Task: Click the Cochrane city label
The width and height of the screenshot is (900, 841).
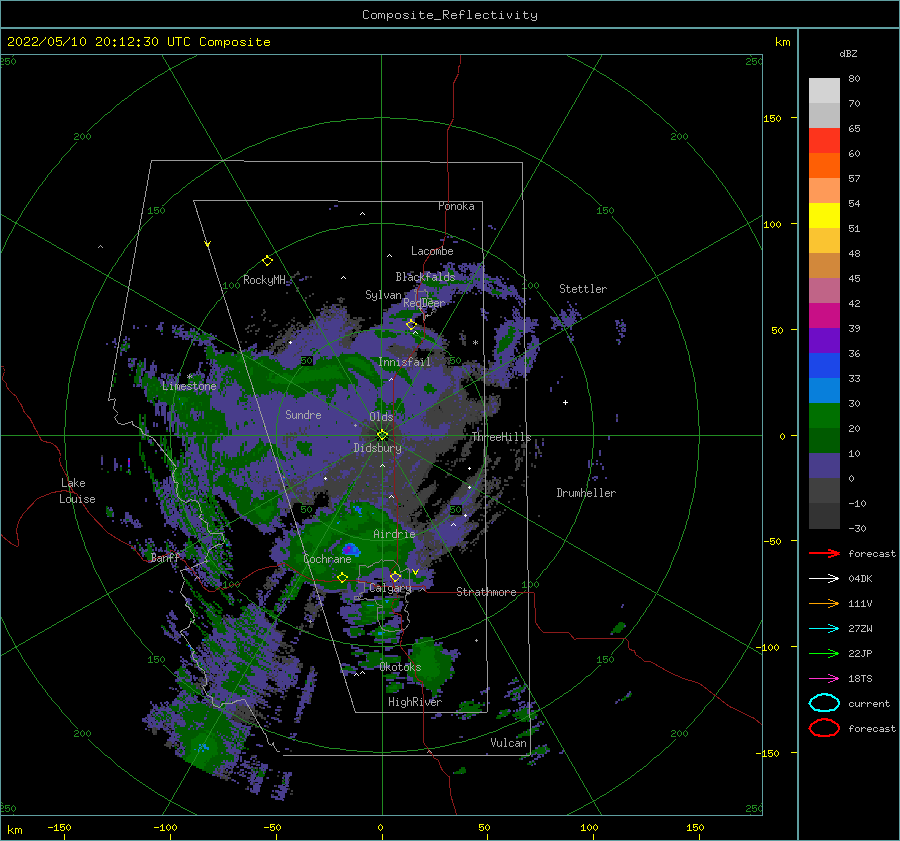Action: (x=327, y=559)
